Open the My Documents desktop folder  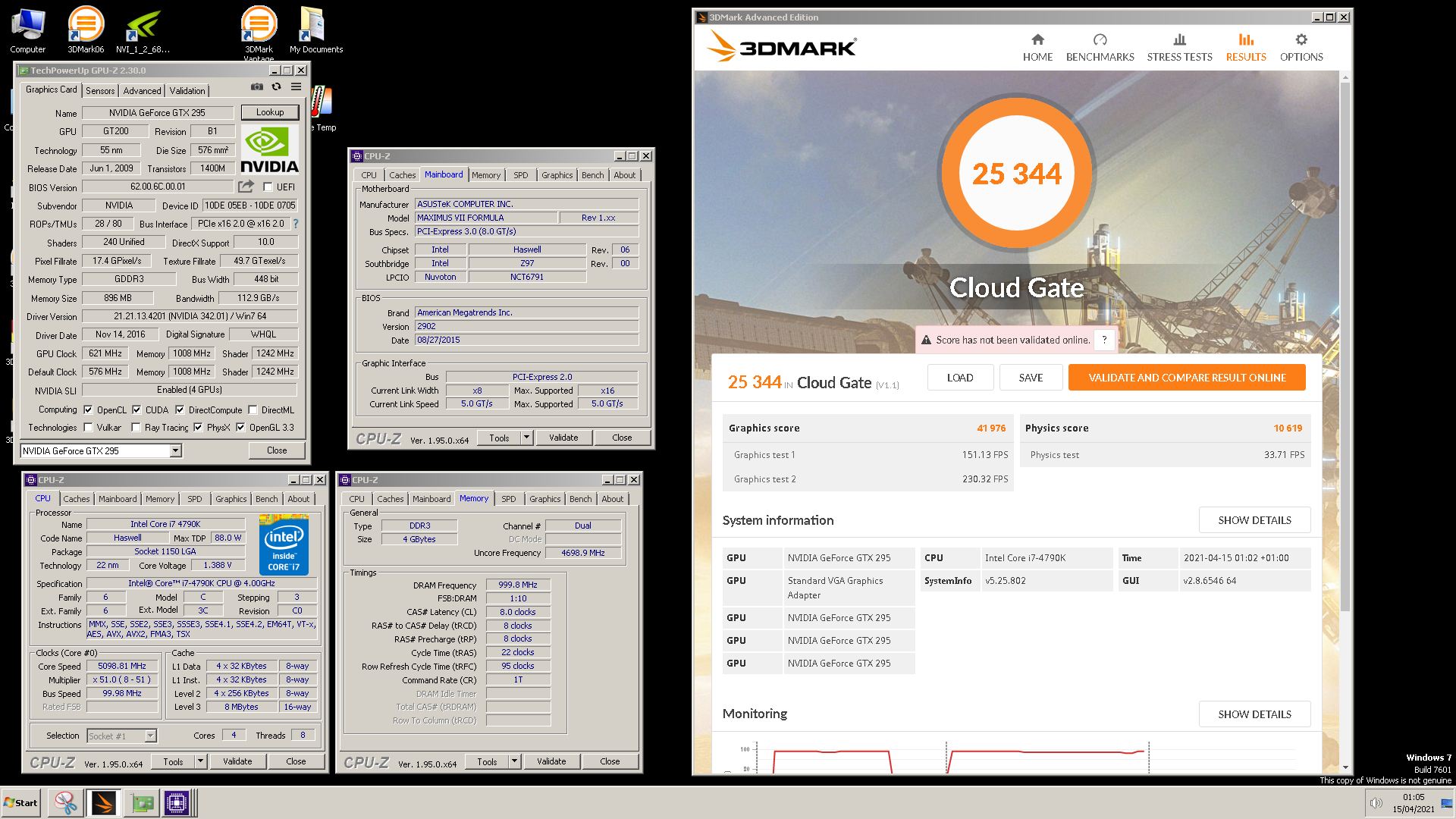pyautogui.click(x=316, y=30)
